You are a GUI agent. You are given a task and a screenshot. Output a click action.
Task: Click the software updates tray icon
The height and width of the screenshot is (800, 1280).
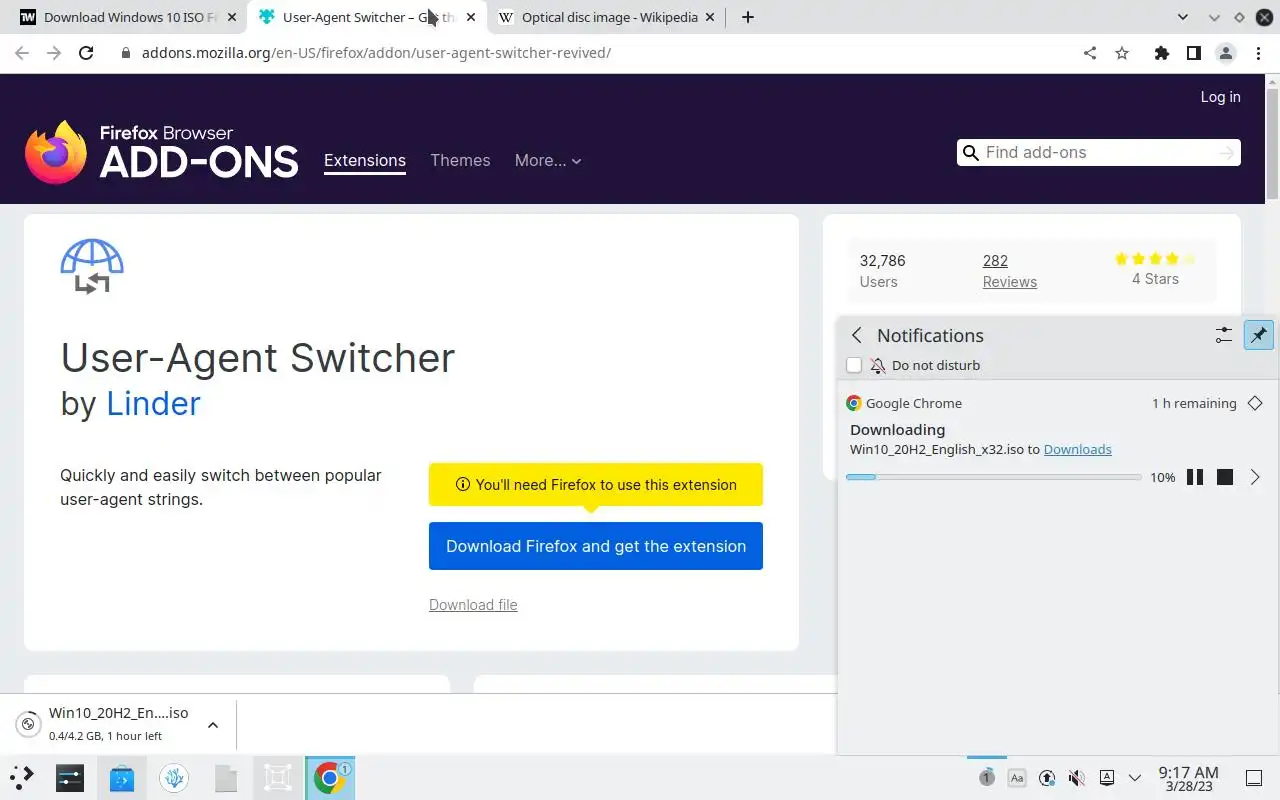pos(1047,777)
